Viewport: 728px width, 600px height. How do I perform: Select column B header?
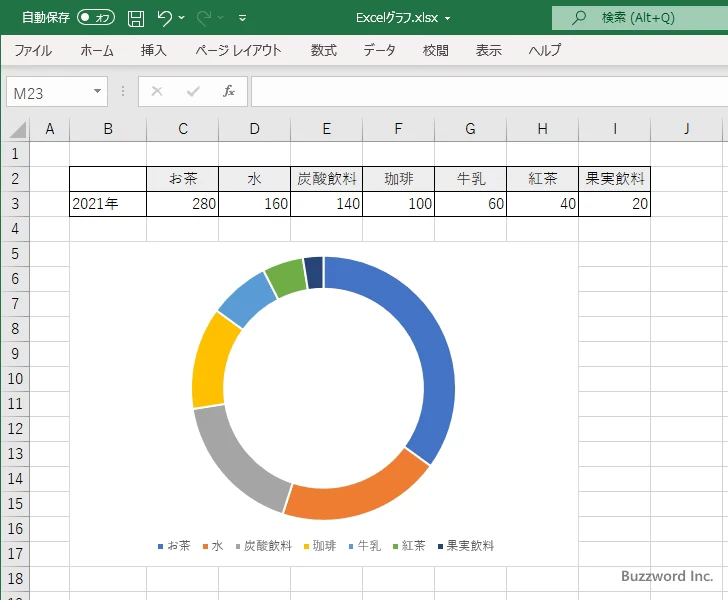pyautogui.click(x=108, y=129)
